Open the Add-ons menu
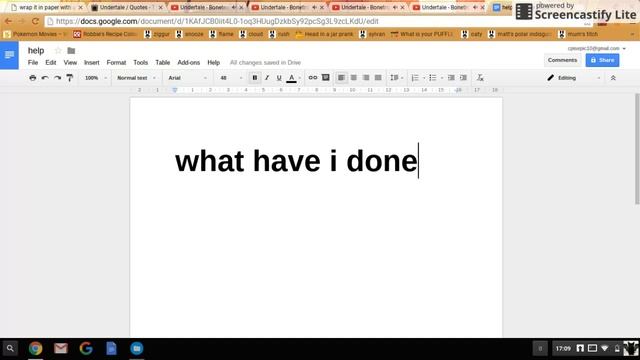 tap(189, 62)
